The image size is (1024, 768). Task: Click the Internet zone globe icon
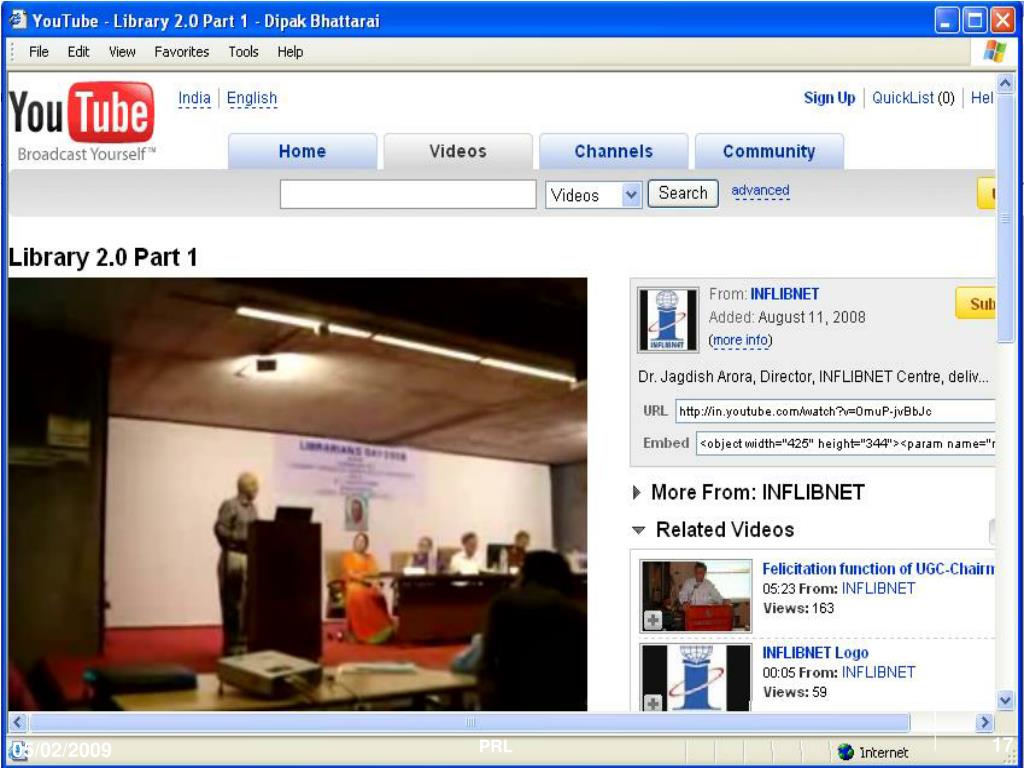pos(846,752)
